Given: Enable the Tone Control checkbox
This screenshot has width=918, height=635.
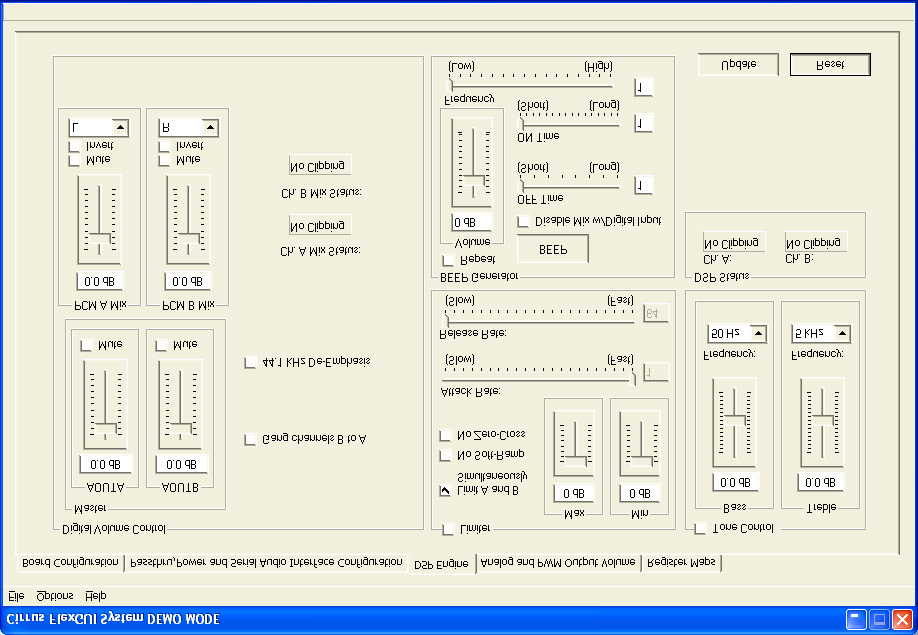Looking at the screenshot, I should [700, 526].
